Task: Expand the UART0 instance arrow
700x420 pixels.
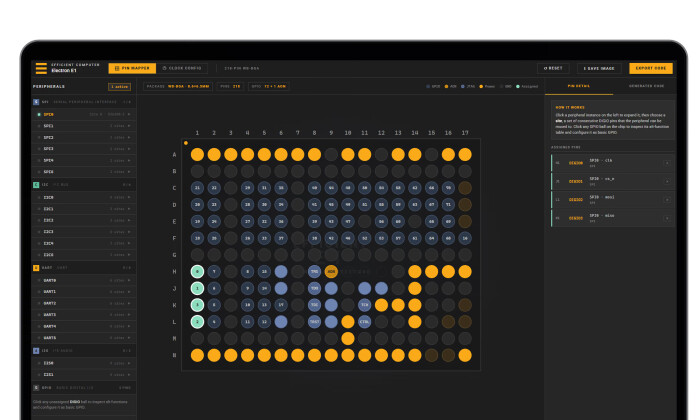Action: click(x=129, y=280)
